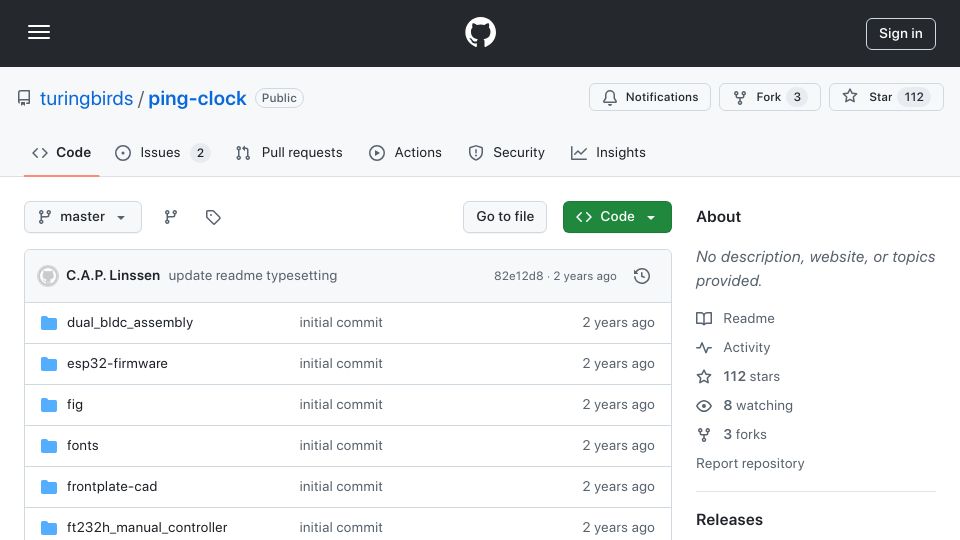Open the ping-clock repository link
960x540 pixels.
pyautogui.click(x=197, y=98)
